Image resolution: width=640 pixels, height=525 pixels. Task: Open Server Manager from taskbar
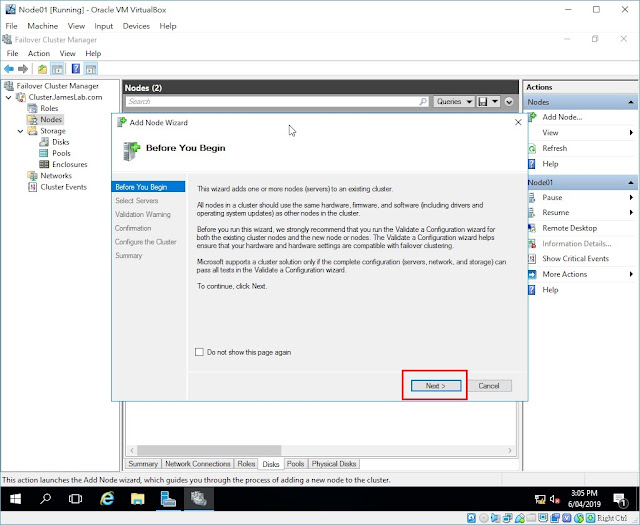168,498
